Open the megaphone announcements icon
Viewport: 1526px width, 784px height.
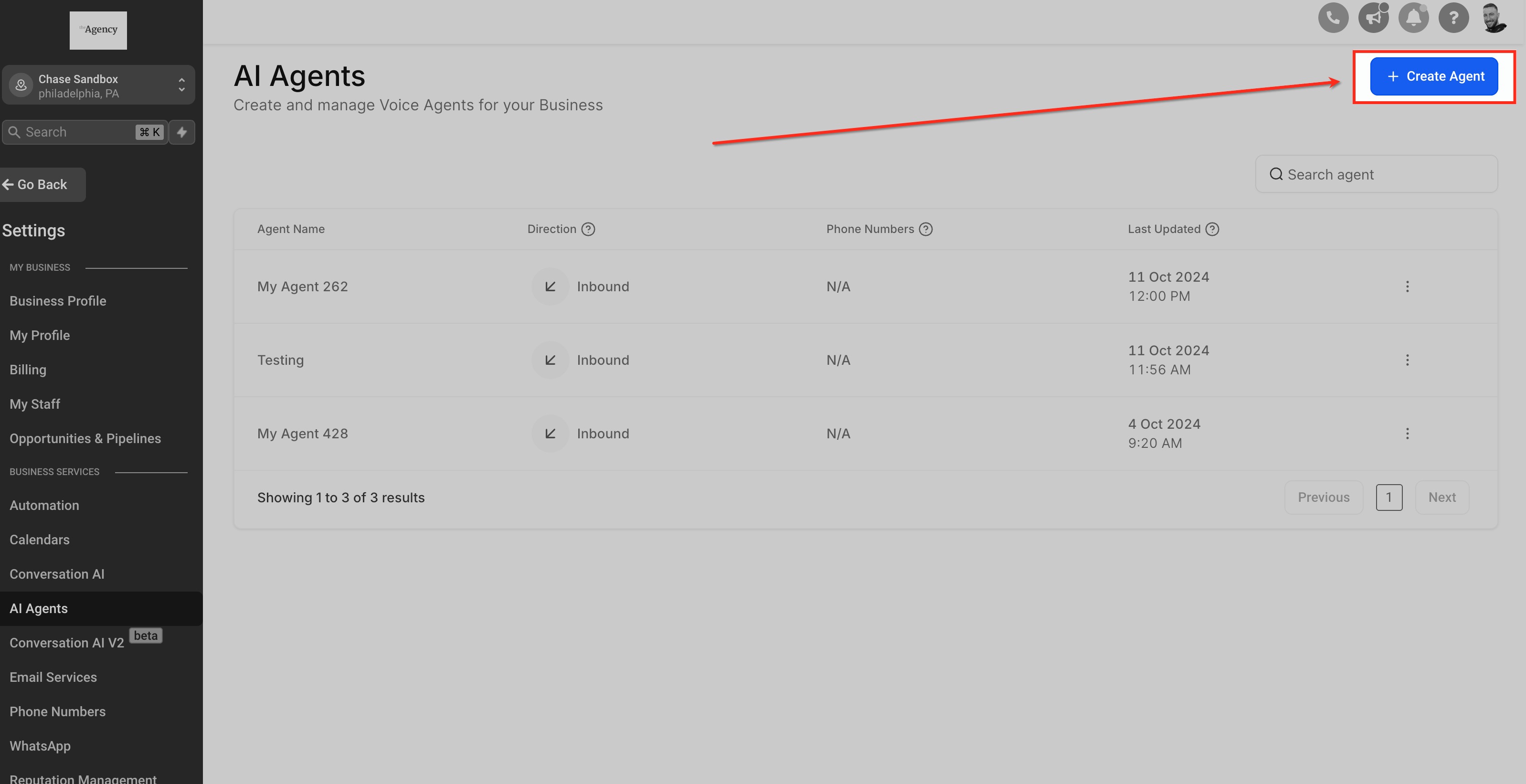click(x=1373, y=18)
